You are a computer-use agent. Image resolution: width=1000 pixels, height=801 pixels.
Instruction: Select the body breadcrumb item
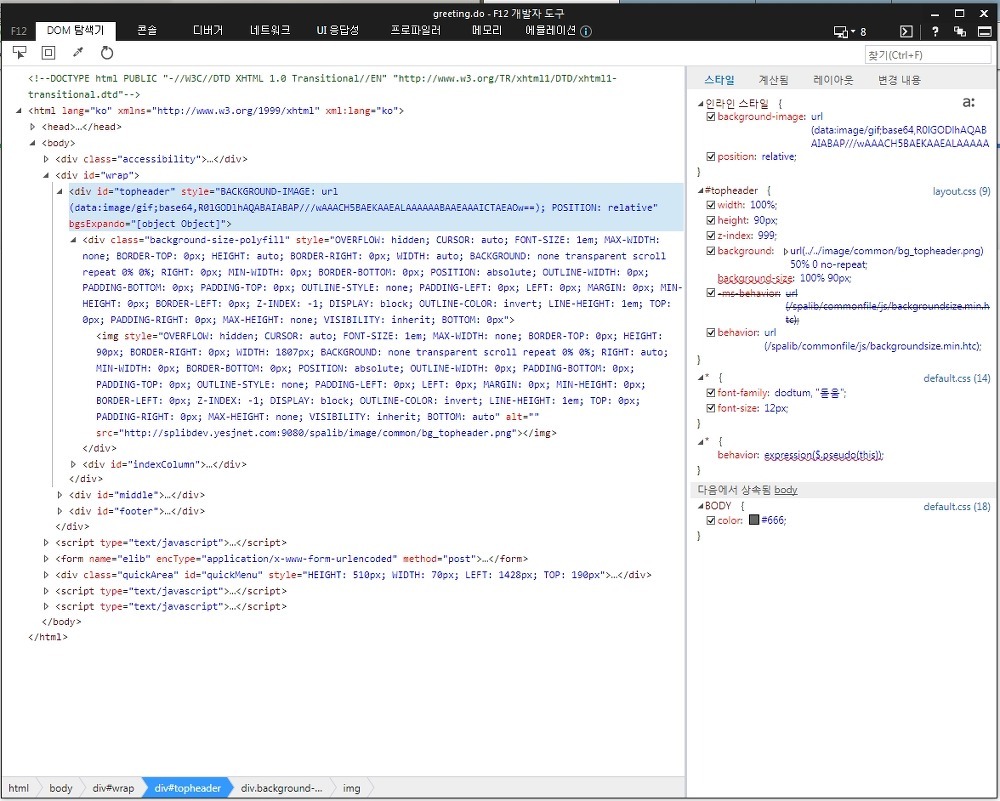click(x=61, y=788)
